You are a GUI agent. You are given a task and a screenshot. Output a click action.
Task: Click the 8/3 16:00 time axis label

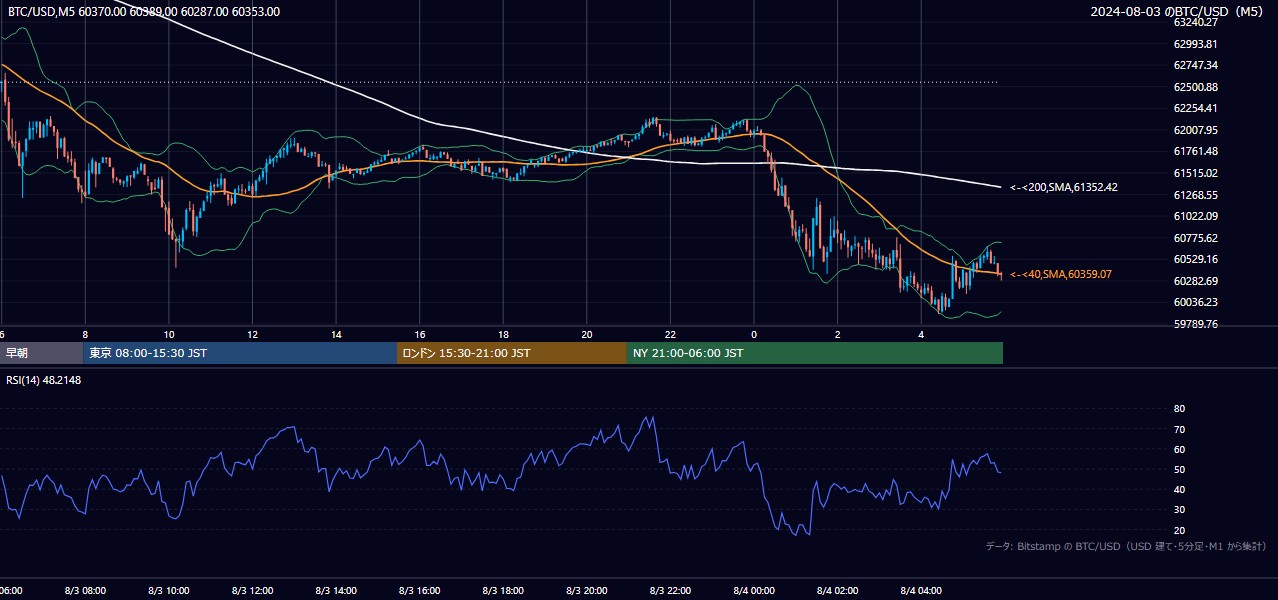point(420,591)
